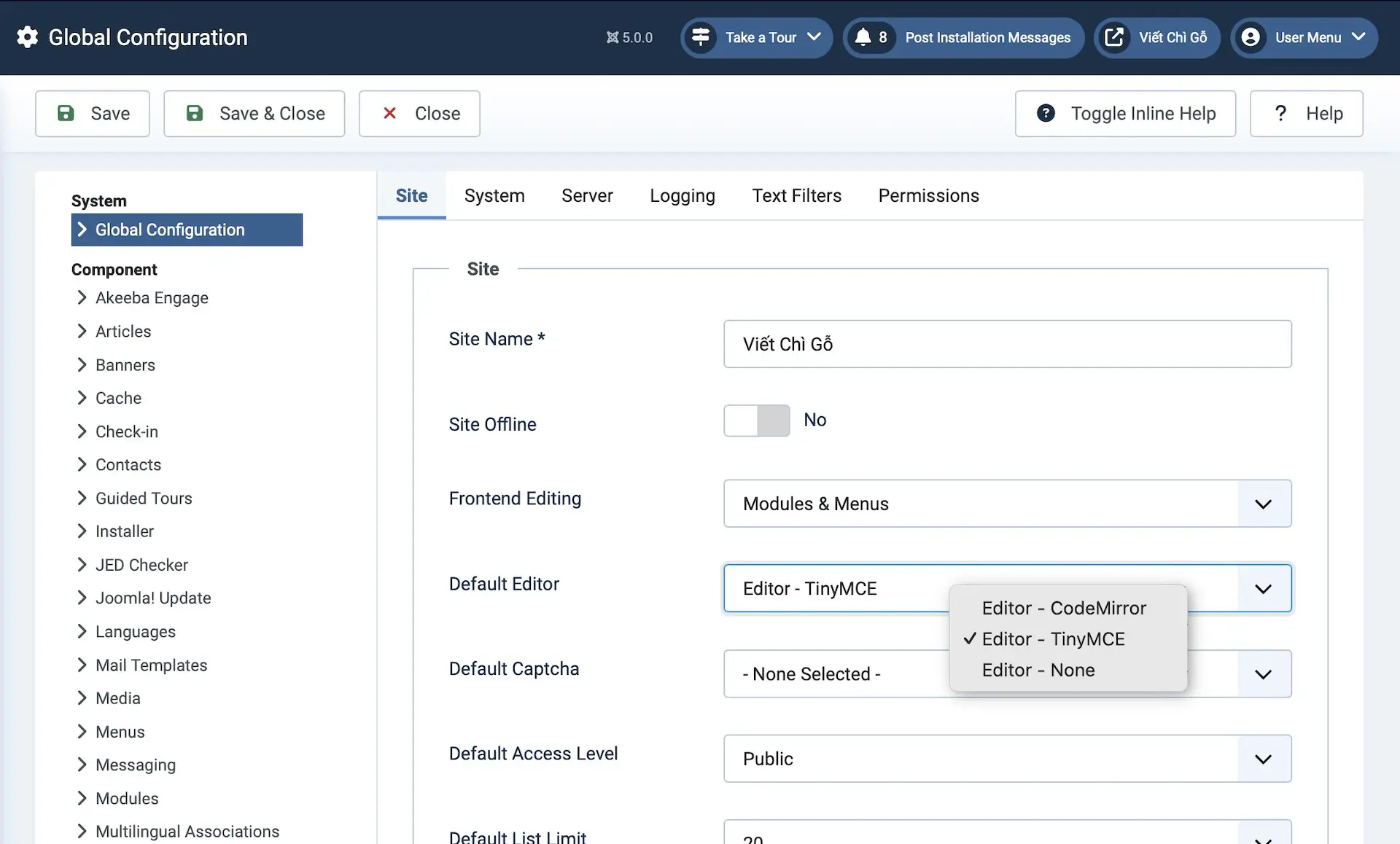
Task: Click the red X Close icon
Action: (x=389, y=113)
